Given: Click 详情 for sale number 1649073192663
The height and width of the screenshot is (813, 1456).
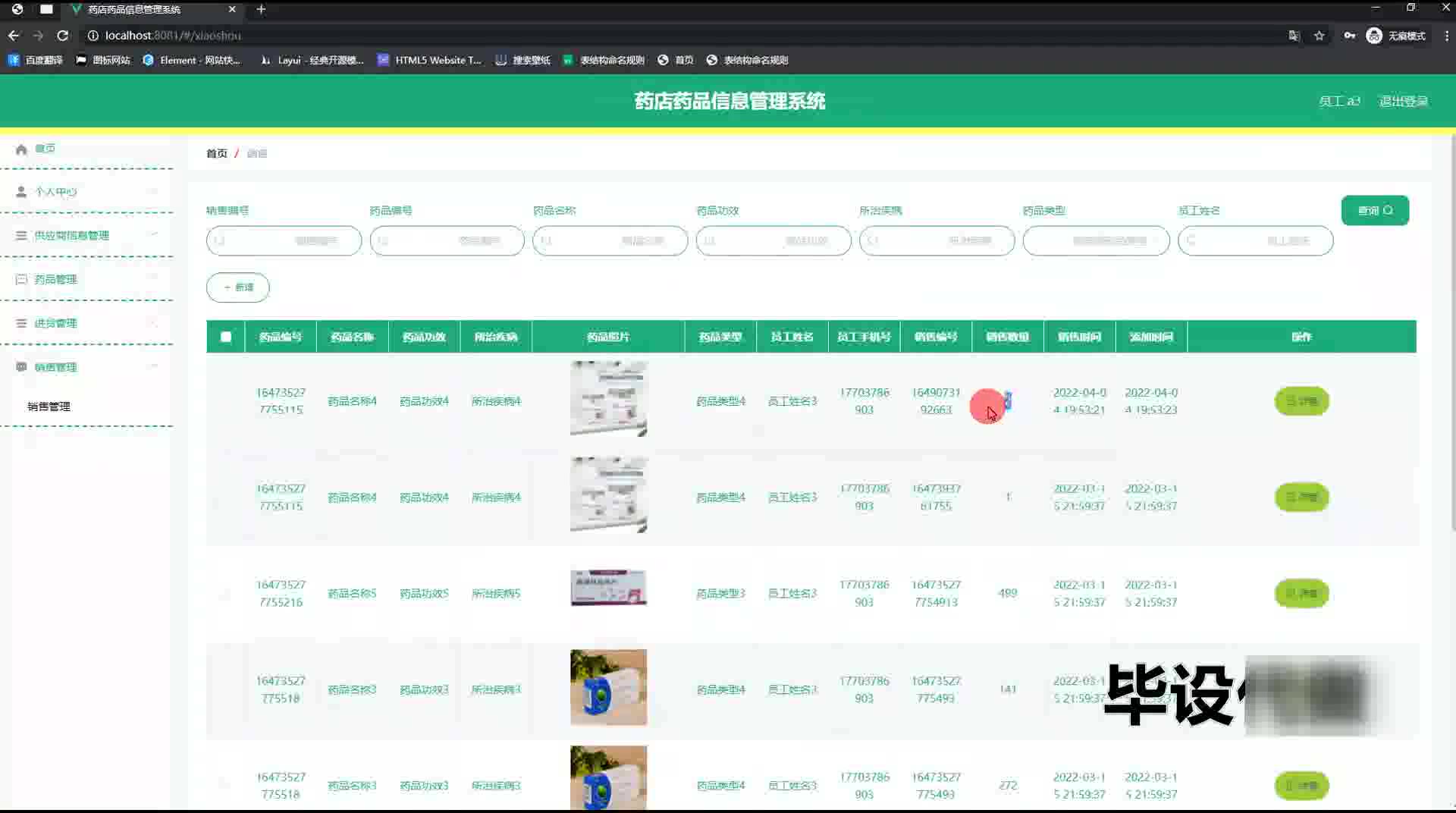Looking at the screenshot, I should (1302, 401).
